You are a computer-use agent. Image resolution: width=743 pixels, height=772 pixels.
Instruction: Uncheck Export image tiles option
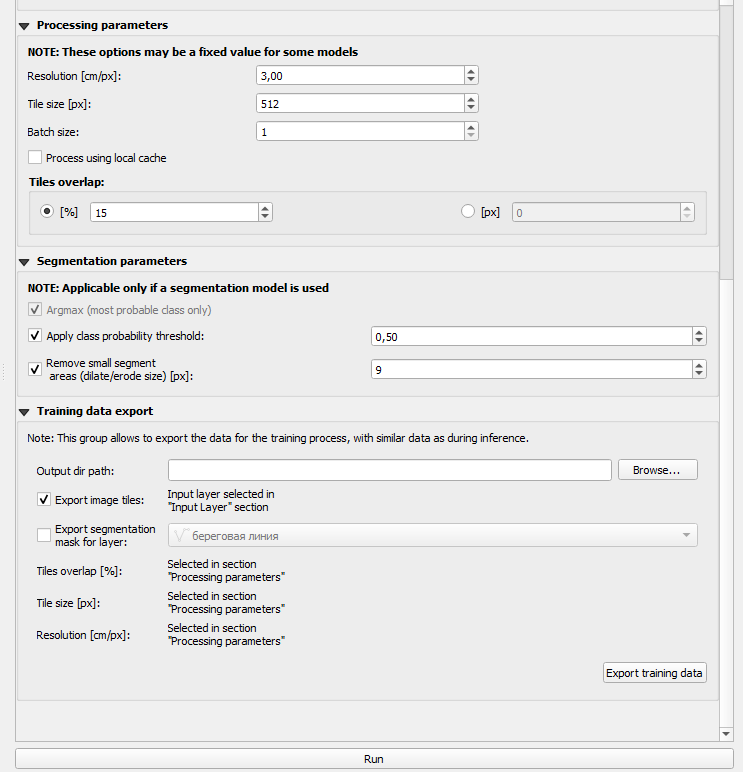click(x=44, y=500)
